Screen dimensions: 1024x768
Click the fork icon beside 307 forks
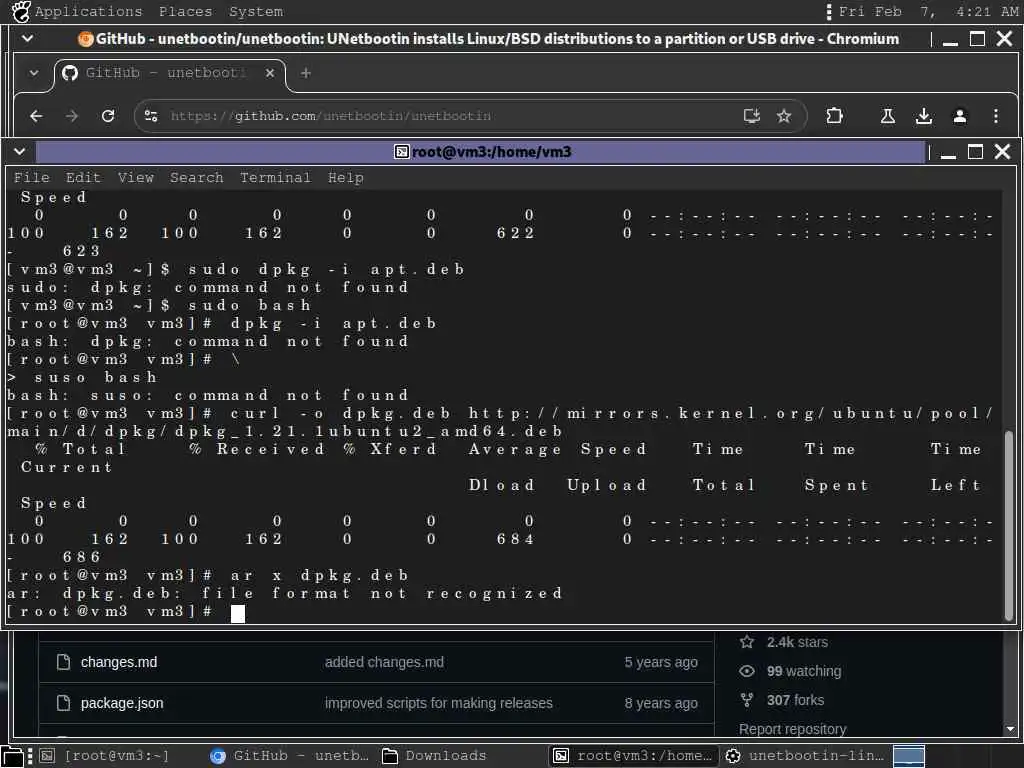[747, 700]
